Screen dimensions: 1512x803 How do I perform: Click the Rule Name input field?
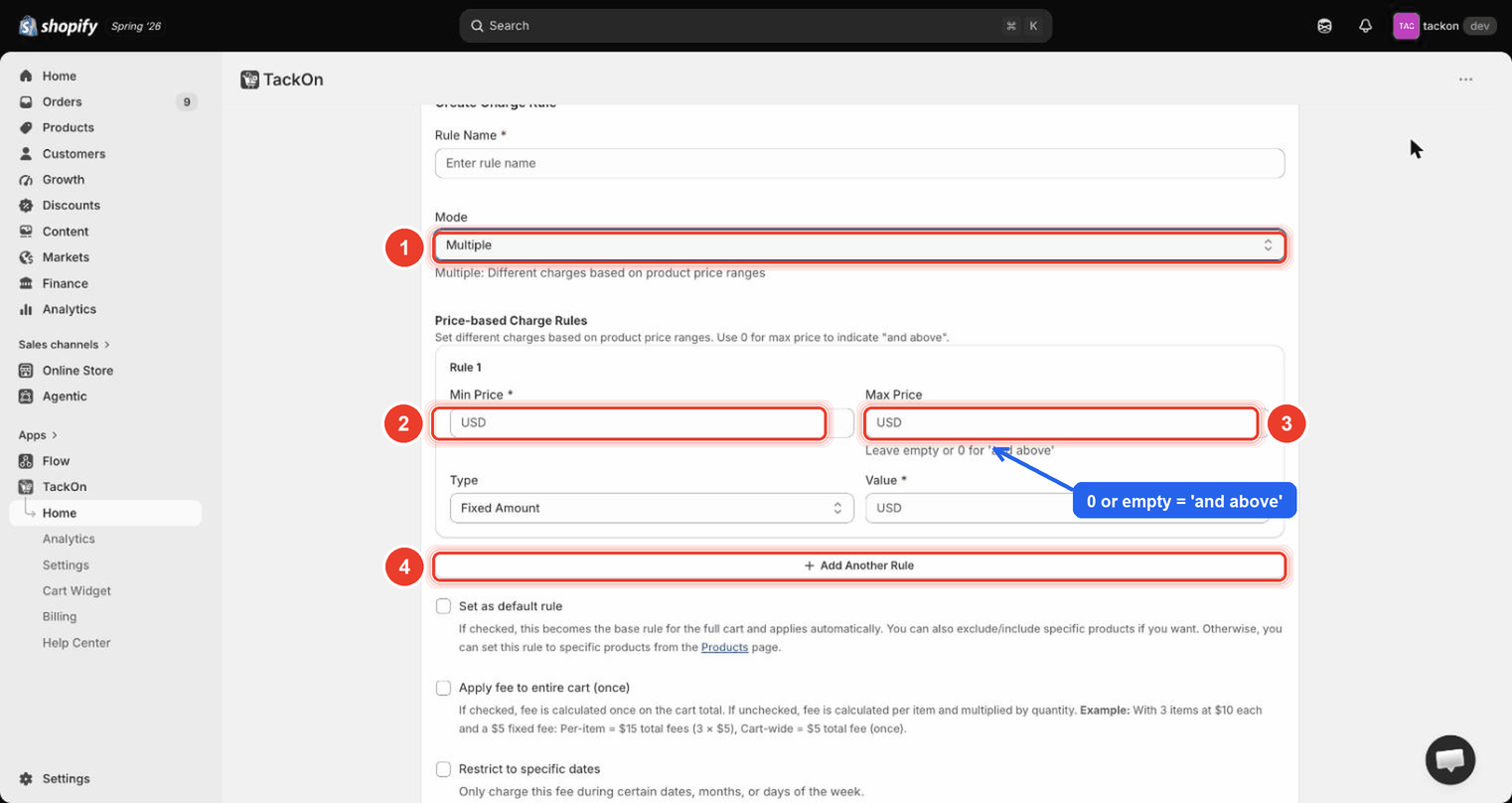coord(859,163)
